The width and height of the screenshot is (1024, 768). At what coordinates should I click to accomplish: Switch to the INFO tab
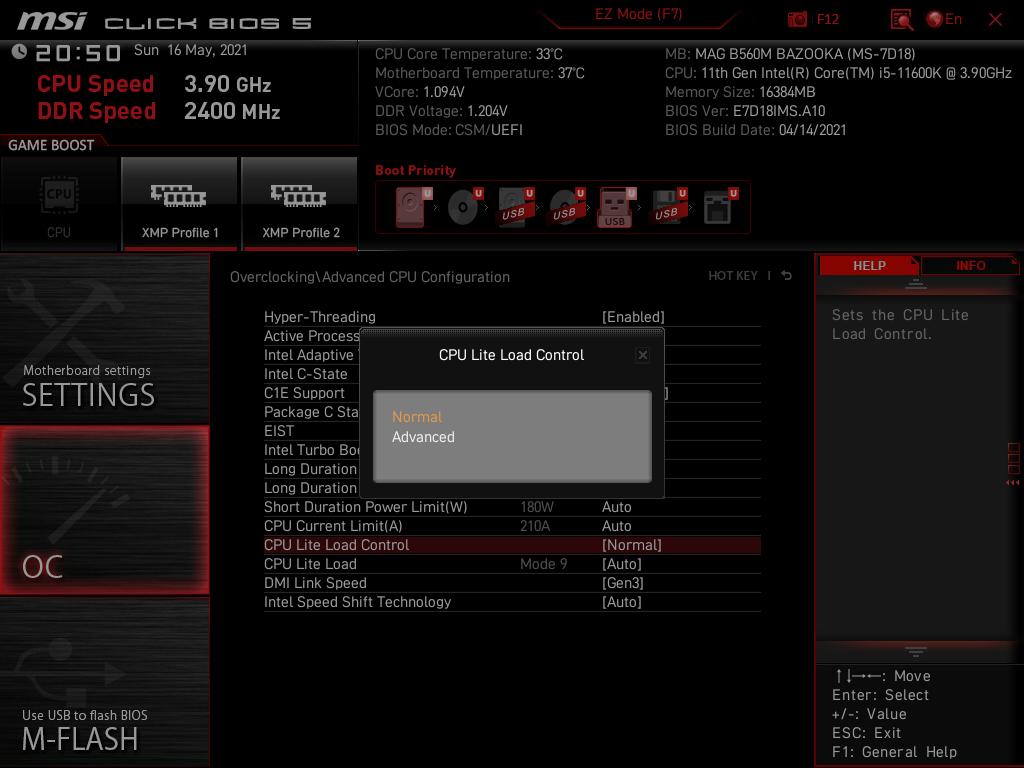(970, 266)
